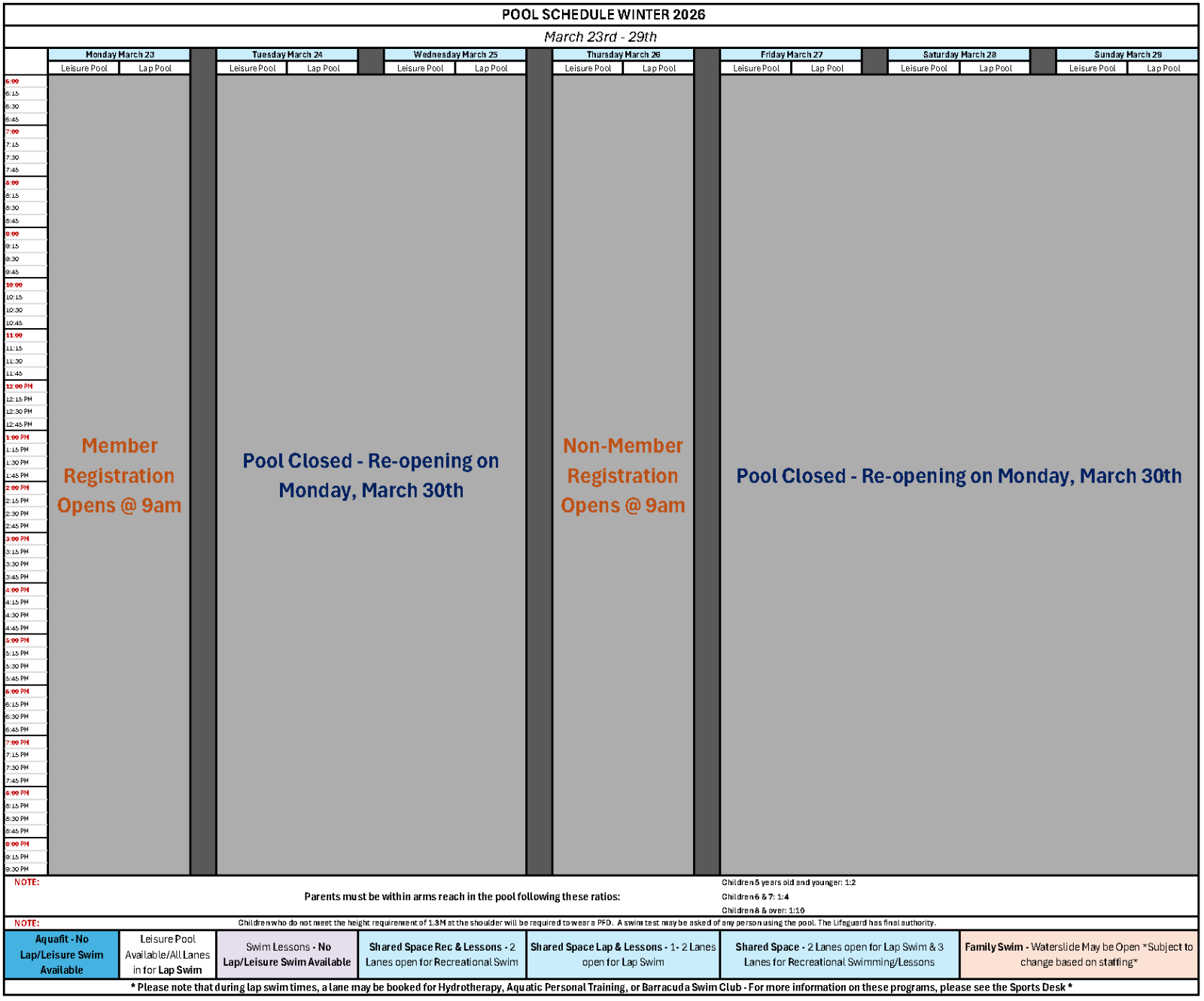Click the Pool Closed notice spanning Friday-Sunday
Image resolution: width=1204 pixels, height=1001 pixels.
[959, 476]
